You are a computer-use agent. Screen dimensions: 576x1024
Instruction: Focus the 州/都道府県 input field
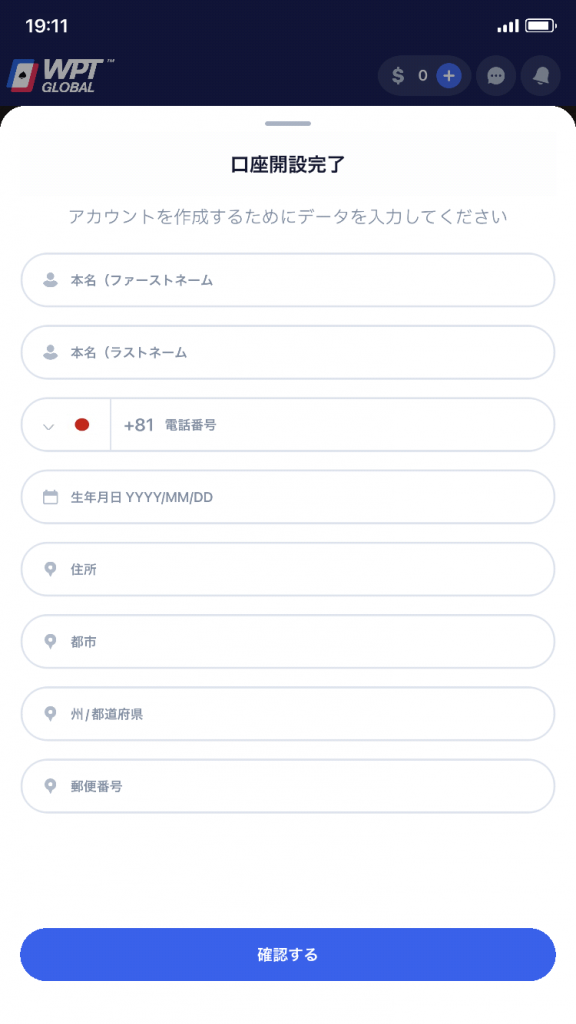pos(288,714)
